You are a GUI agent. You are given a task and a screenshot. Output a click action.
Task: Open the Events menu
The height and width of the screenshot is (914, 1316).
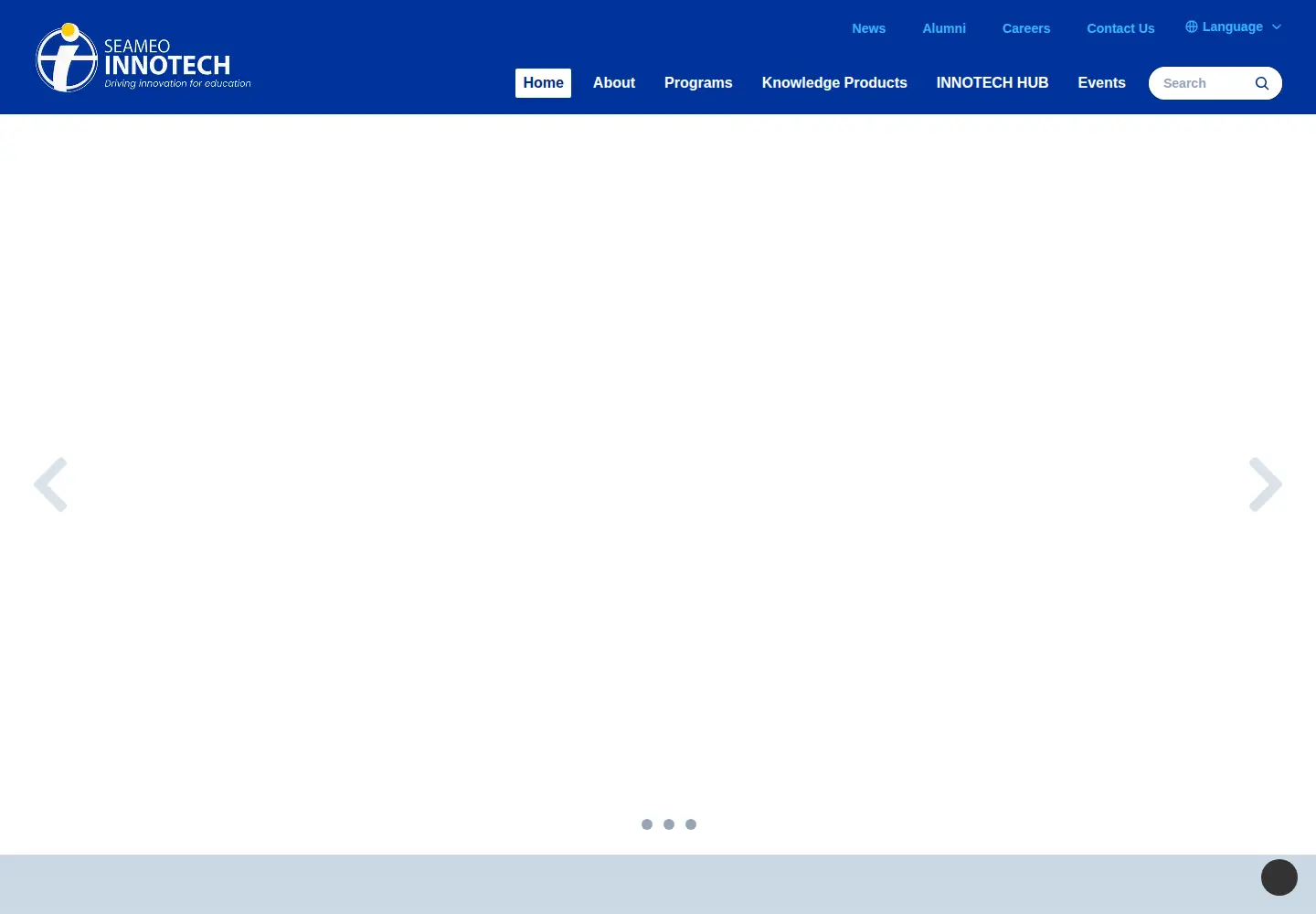[1101, 83]
